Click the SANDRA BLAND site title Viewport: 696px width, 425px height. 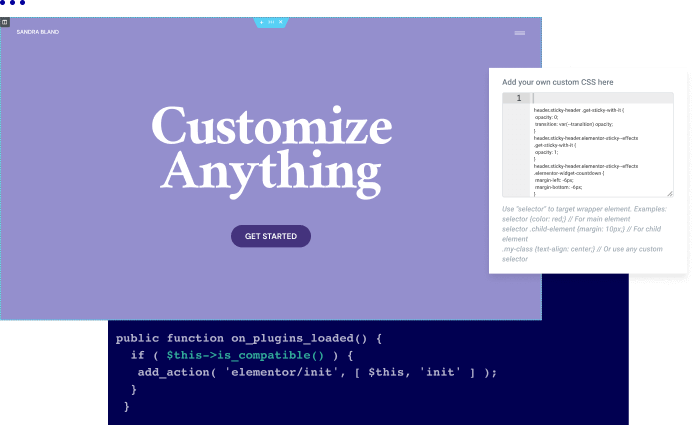[38, 32]
